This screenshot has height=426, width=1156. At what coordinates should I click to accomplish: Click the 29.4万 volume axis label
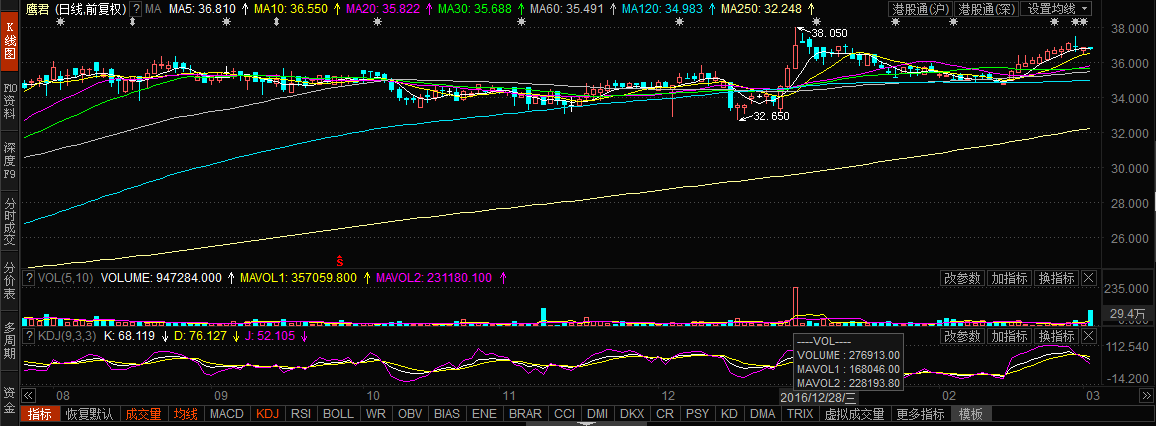point(1129,314)
